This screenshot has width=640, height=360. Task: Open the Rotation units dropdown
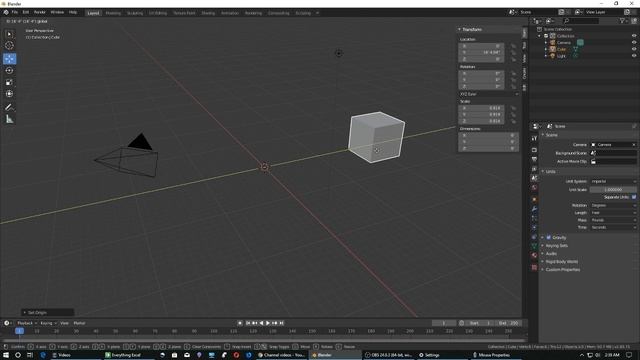(x=613, y=205)
